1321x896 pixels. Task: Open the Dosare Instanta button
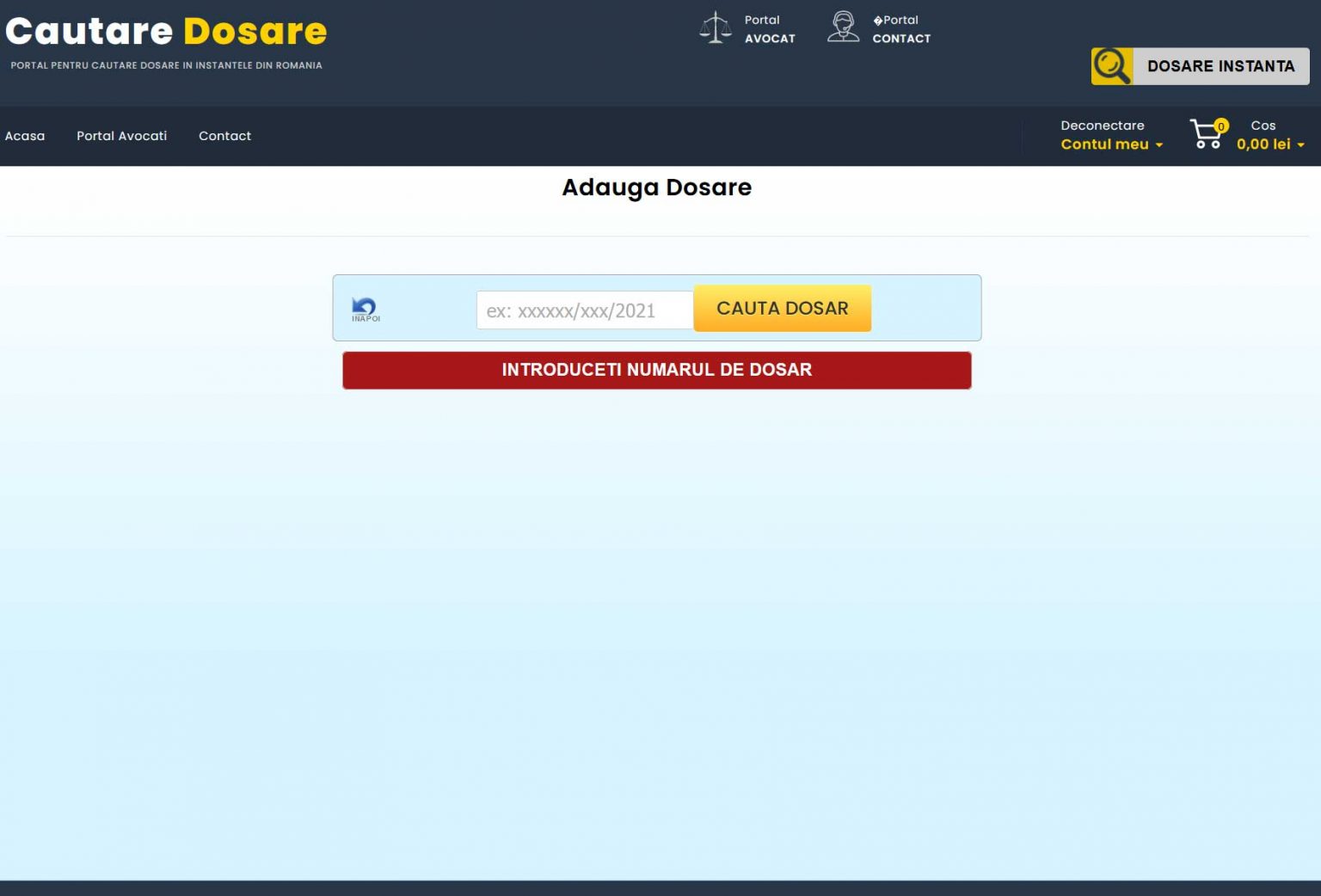pyautogui.click(x=1220, y=66)
